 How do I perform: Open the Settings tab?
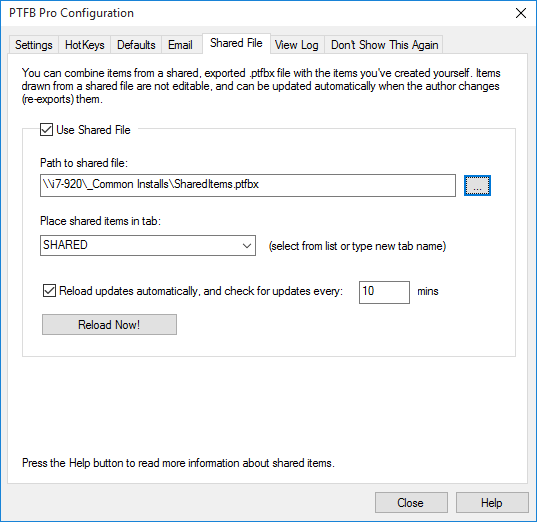coord(34,45)
